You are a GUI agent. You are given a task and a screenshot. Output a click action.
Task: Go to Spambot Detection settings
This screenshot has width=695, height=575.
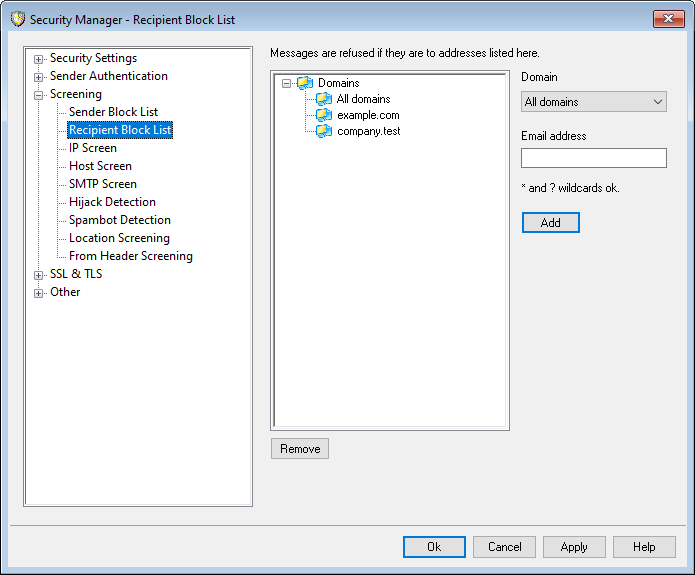tap(119, 220)
